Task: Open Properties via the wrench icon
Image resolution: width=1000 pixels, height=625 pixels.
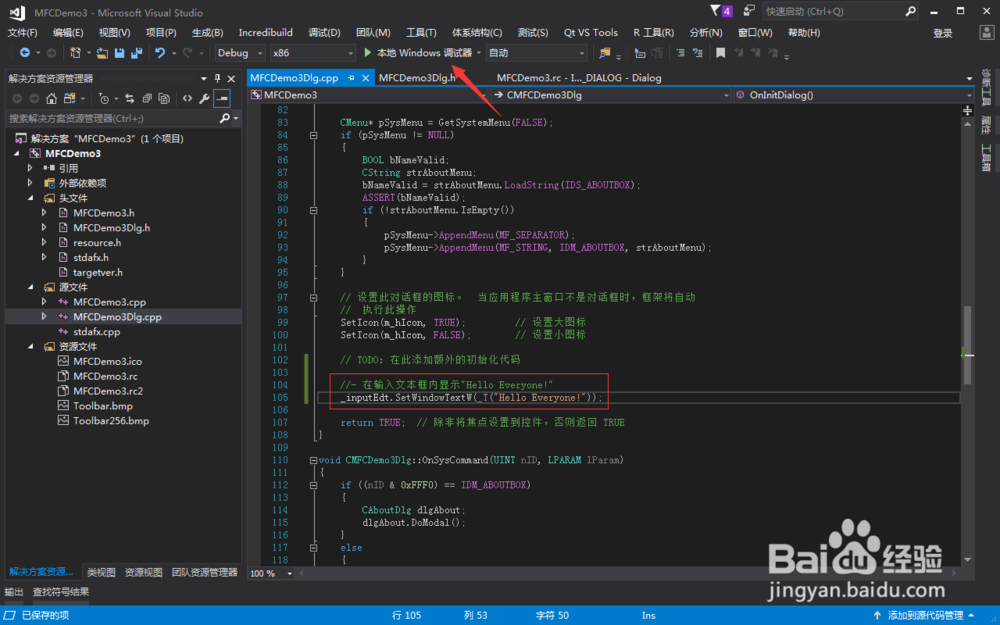Action: click(204, 98)
